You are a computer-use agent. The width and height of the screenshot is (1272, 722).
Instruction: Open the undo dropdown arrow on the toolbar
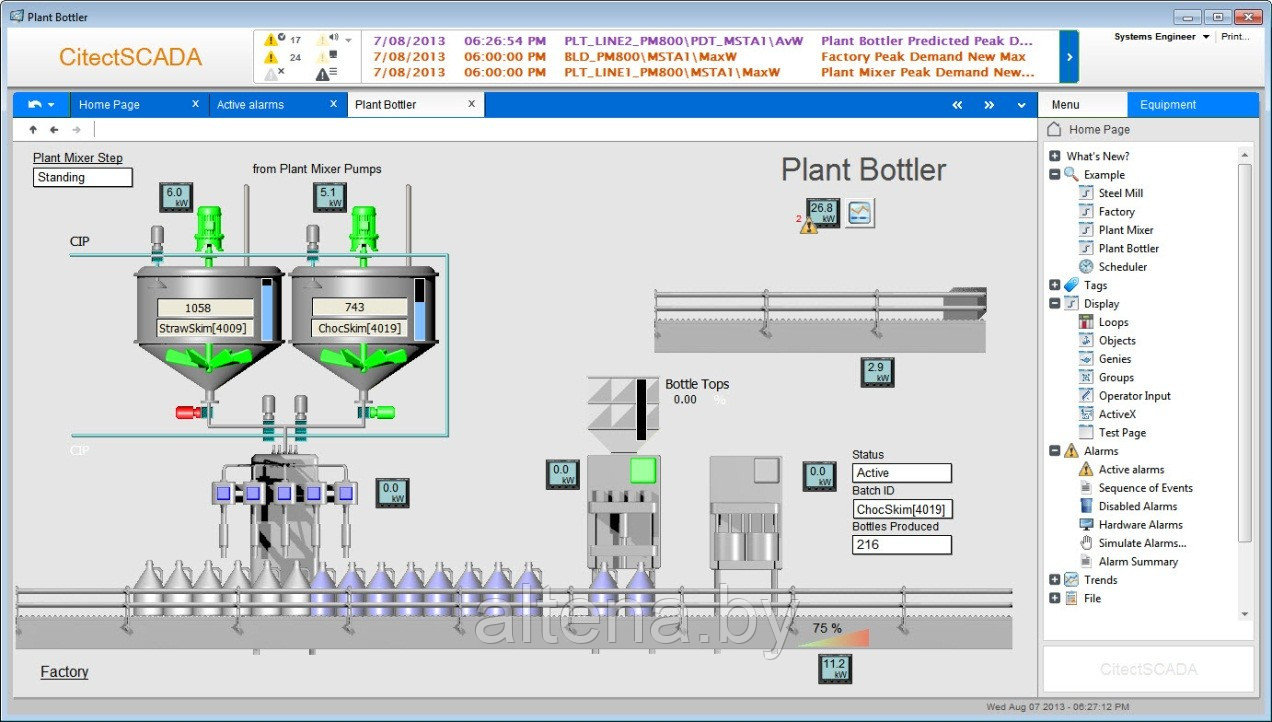tap(52, 104)
